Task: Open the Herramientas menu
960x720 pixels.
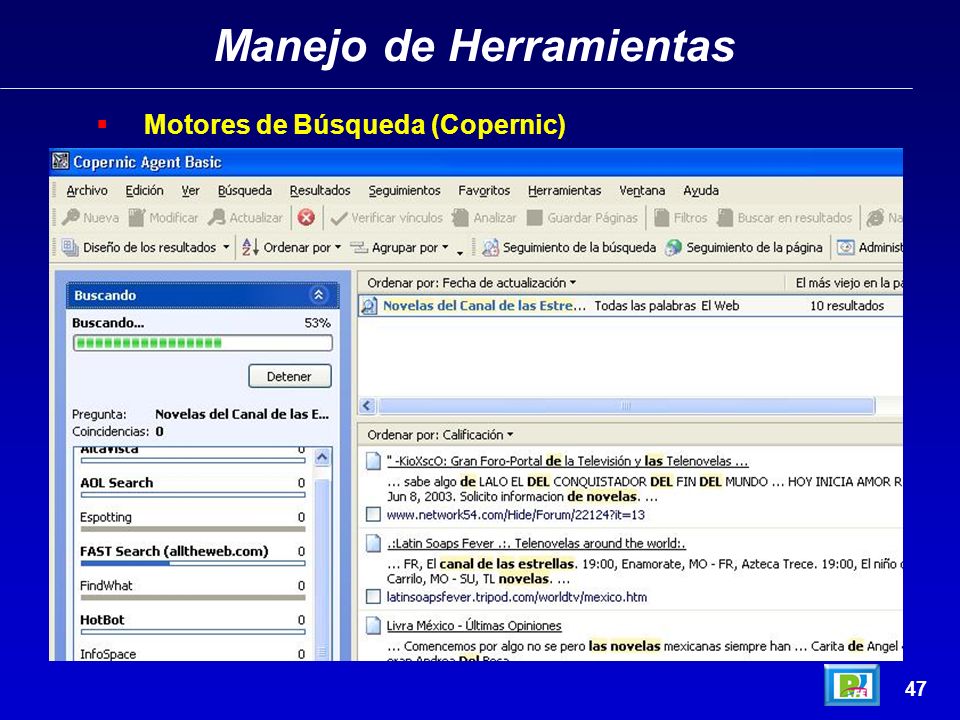Action: point(564,190)
